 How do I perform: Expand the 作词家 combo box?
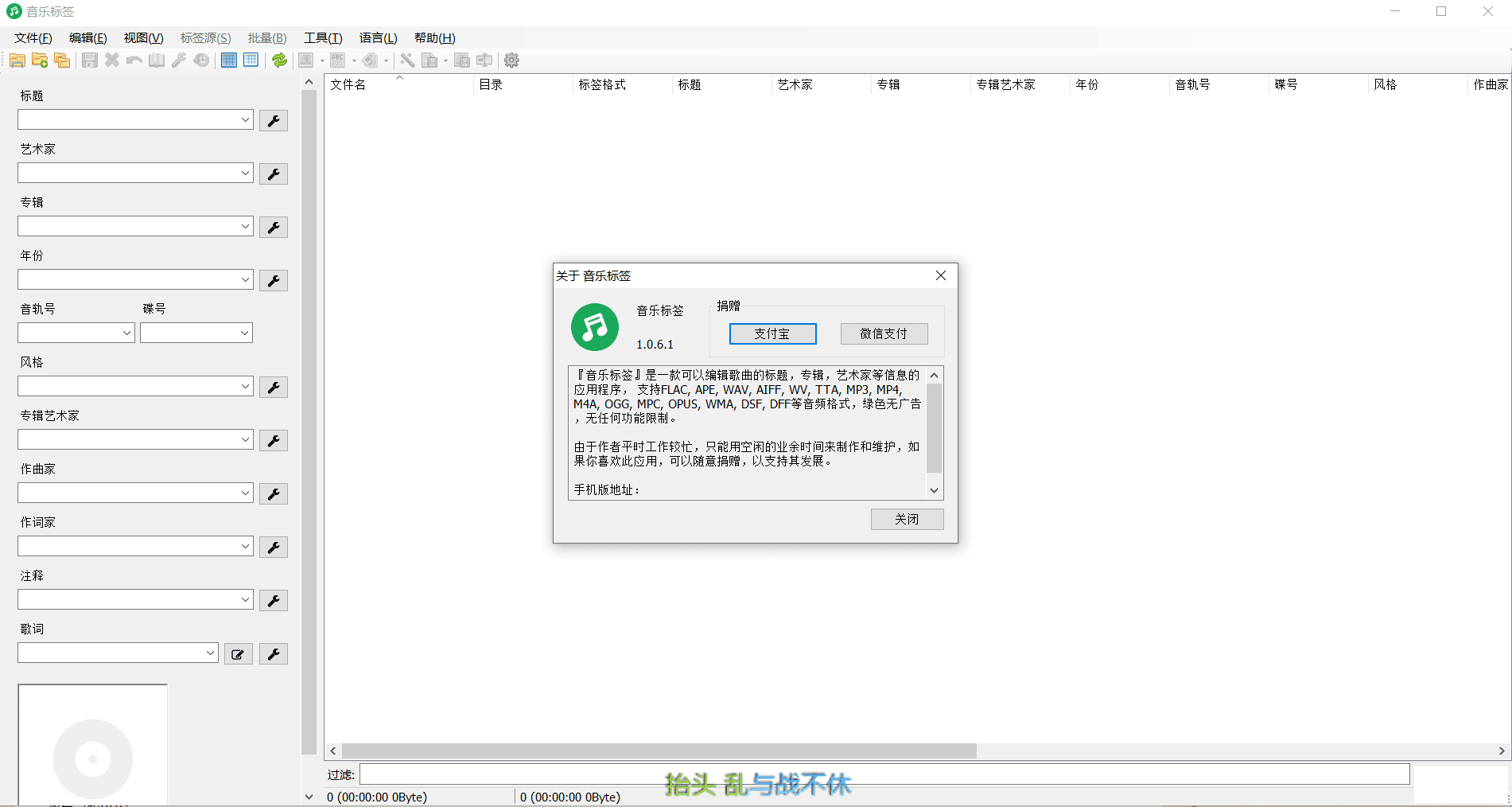[245, 546]
